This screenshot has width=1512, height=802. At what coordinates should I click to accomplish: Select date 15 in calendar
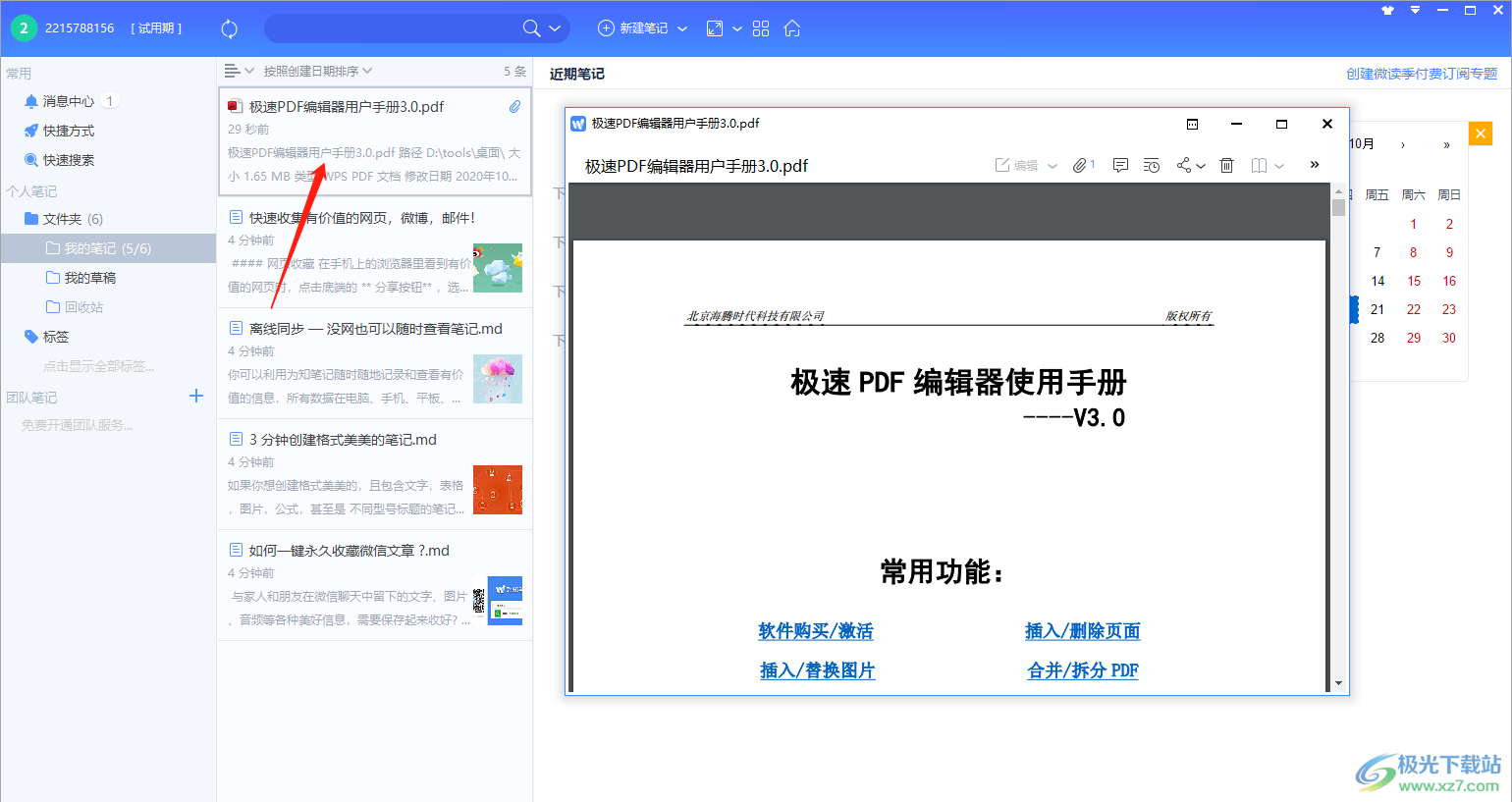coord(1414,281)
